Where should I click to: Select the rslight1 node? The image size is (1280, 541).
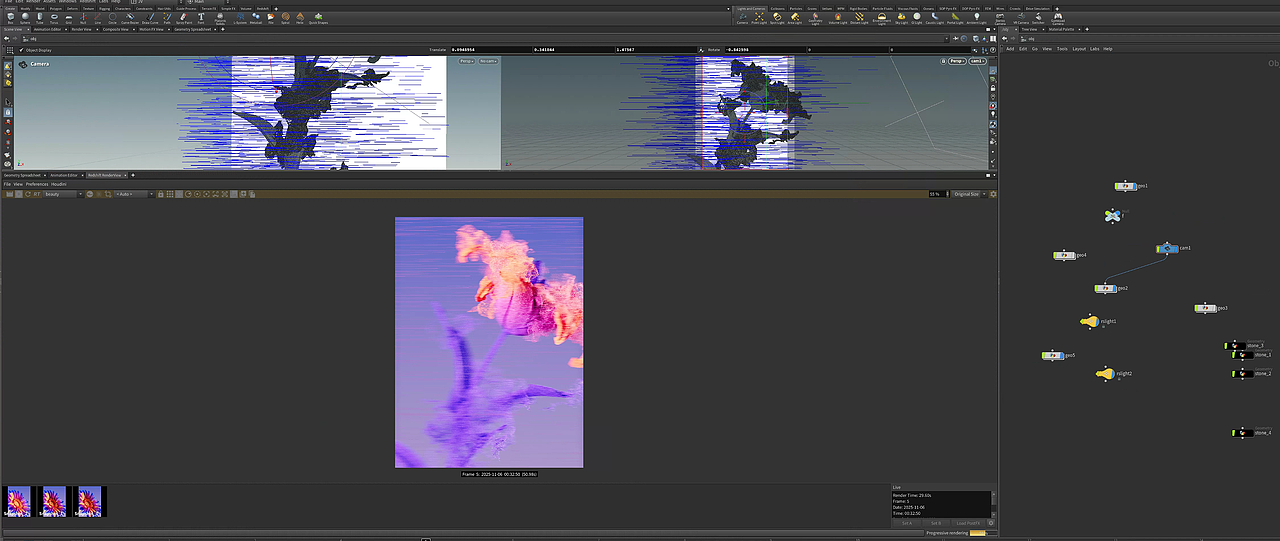coord(1090,322)
